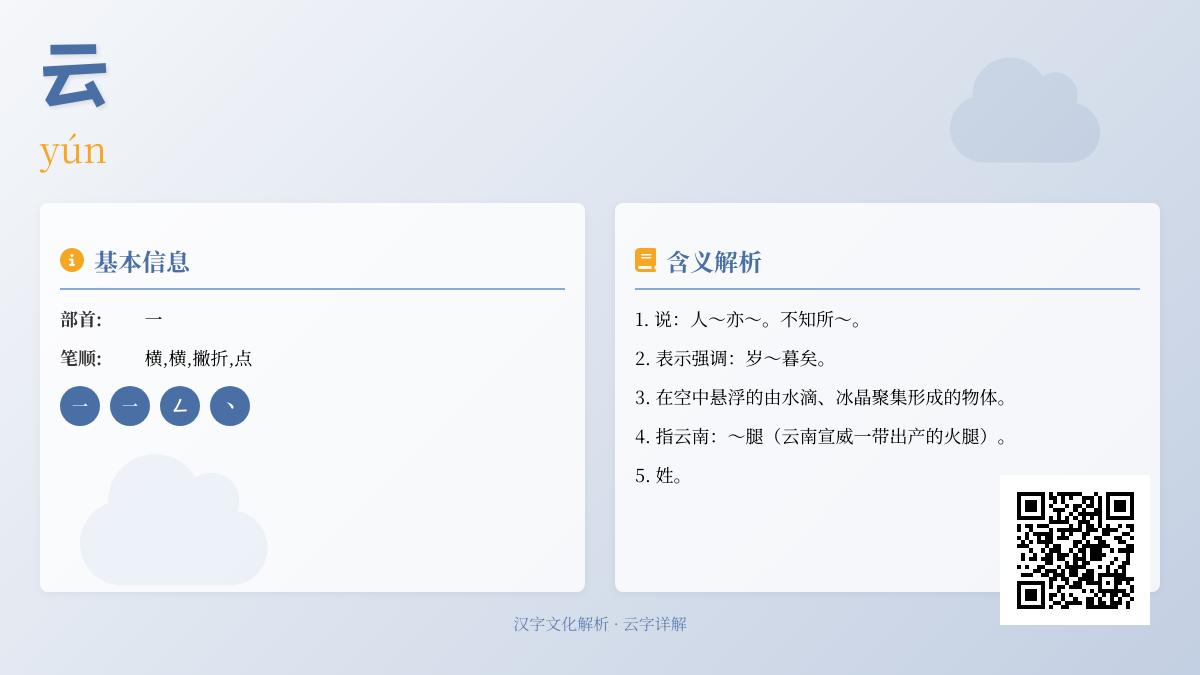This screenshot has width=1200, height=675.
Task: Click the 基本信息 section title
Action: [142, 262]
